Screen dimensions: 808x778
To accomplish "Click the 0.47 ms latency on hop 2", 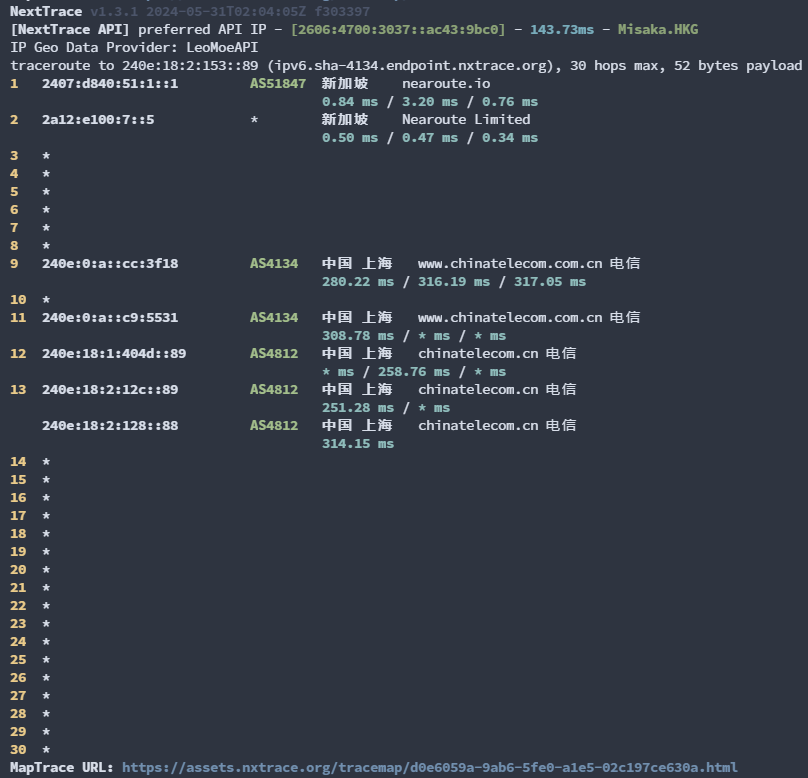I will [430, 138].
